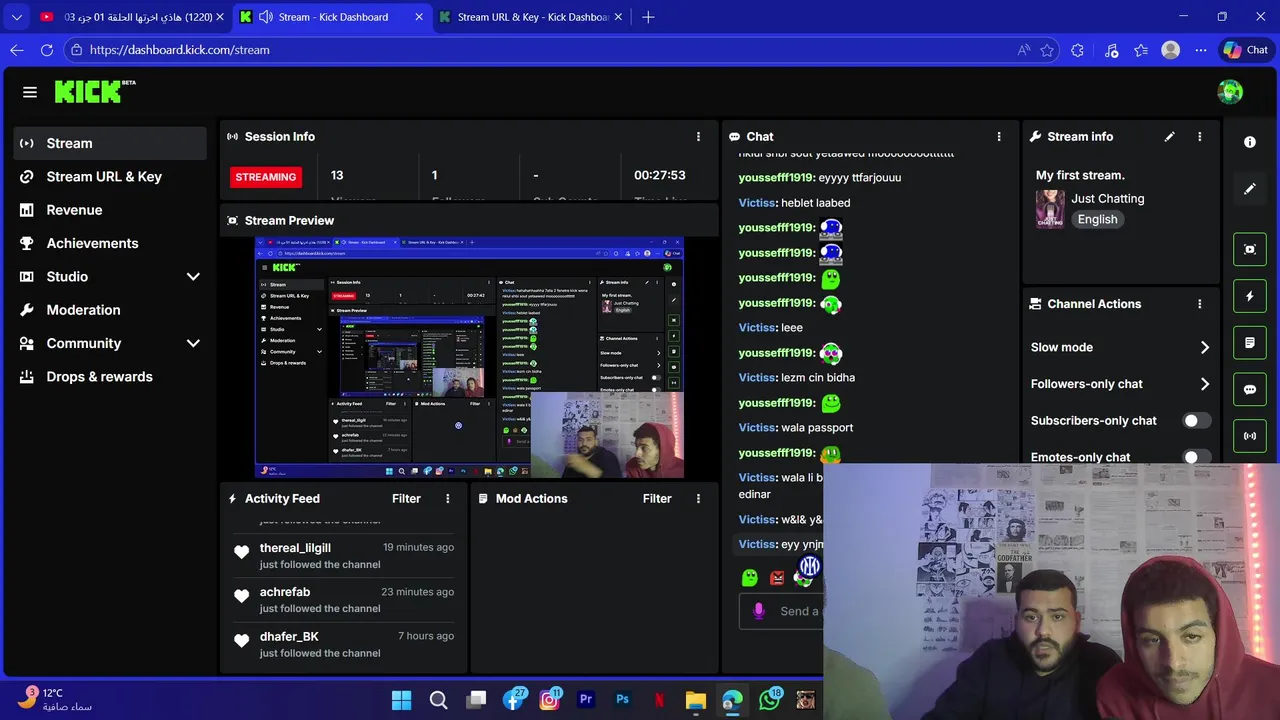Viewport: 1280px width, 720px height.
Task: Open the profile avatar menu
Action: [x=1230, y=92]
